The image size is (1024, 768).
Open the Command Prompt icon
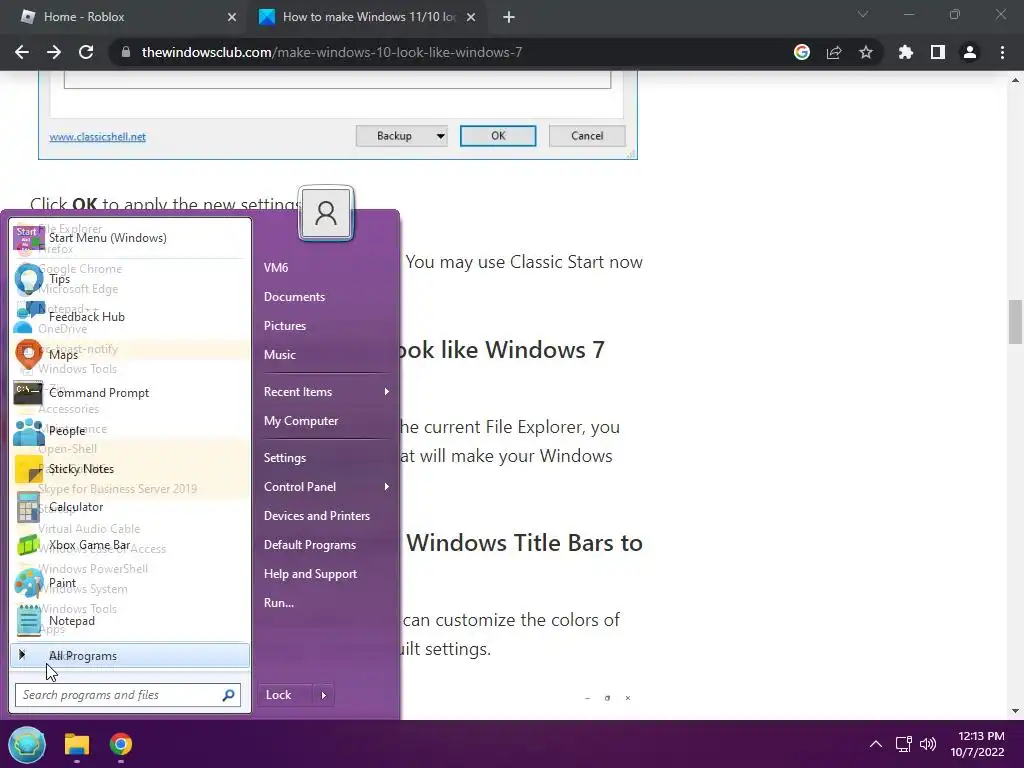coord(28,392)
